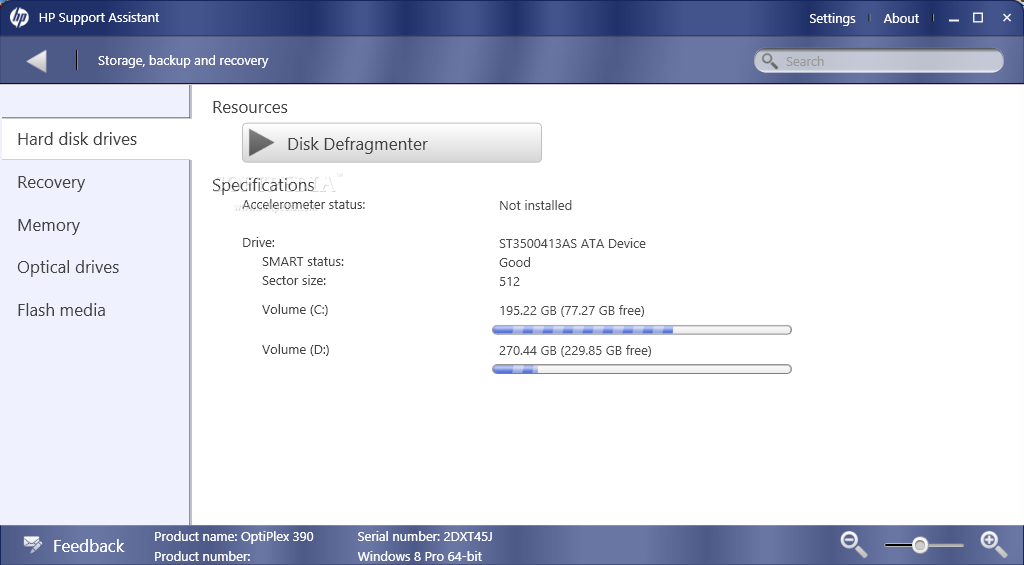Click Volume (C:) usage bar
The height and width of the screenshot is (565, 1024).
tap(642, 330)
